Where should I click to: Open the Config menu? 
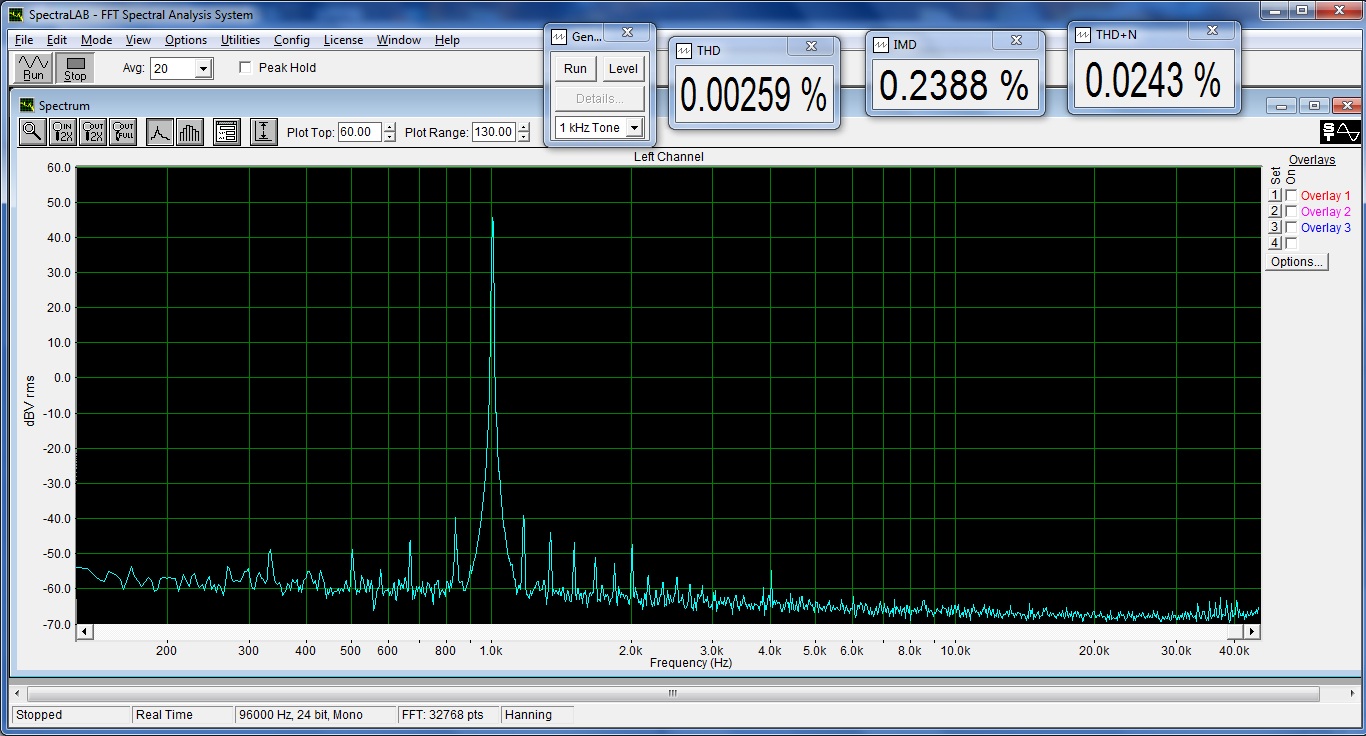[292, 40]
